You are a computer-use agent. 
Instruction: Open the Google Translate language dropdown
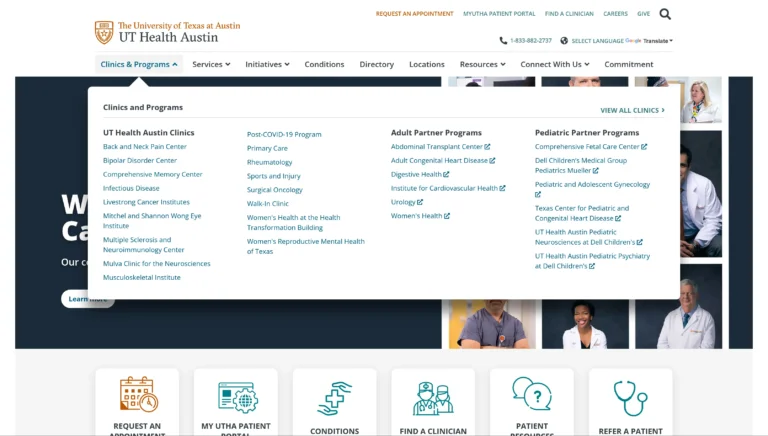point(658,41)
